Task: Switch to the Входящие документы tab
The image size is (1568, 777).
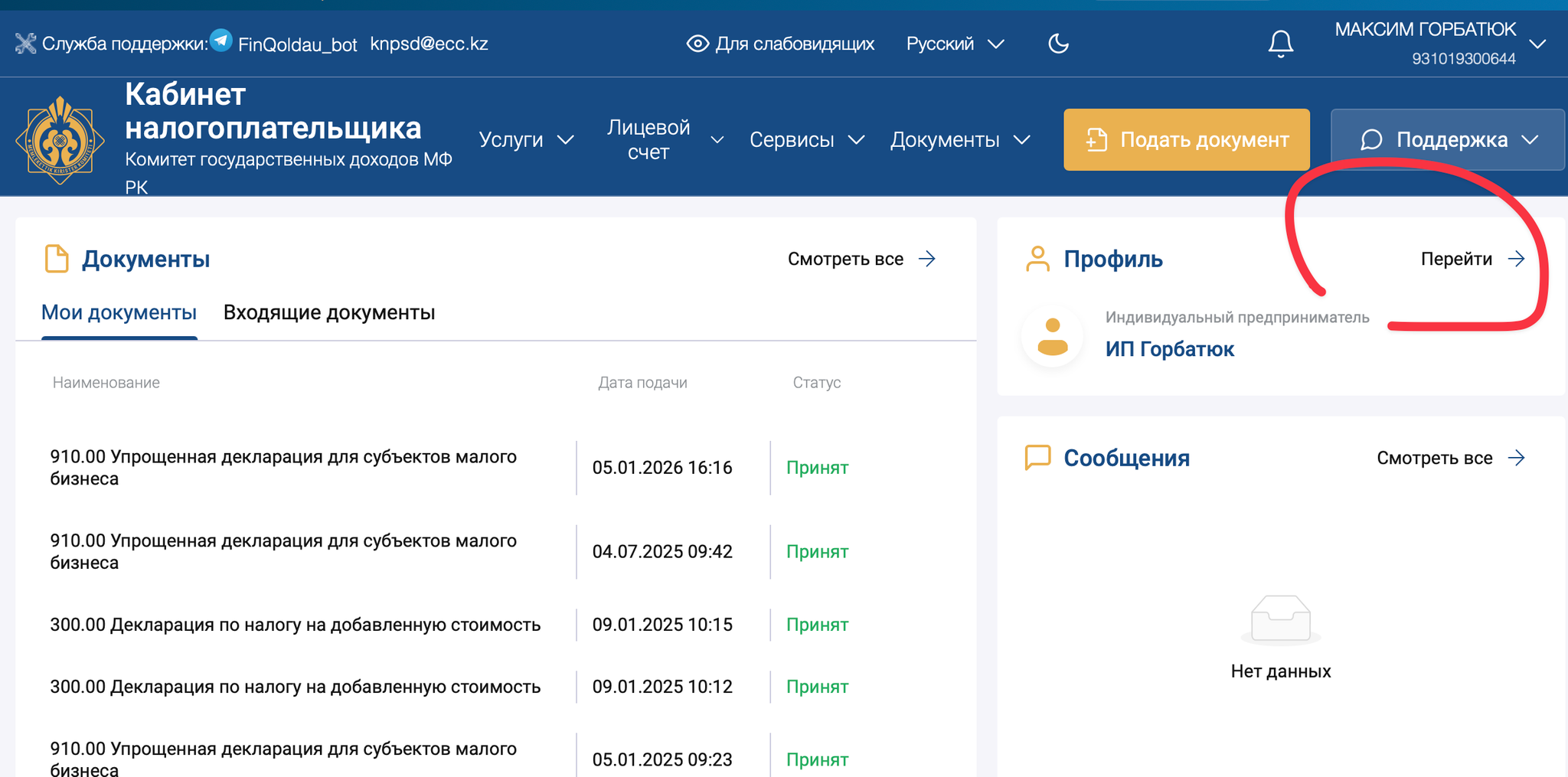Action: click(329, 312)
